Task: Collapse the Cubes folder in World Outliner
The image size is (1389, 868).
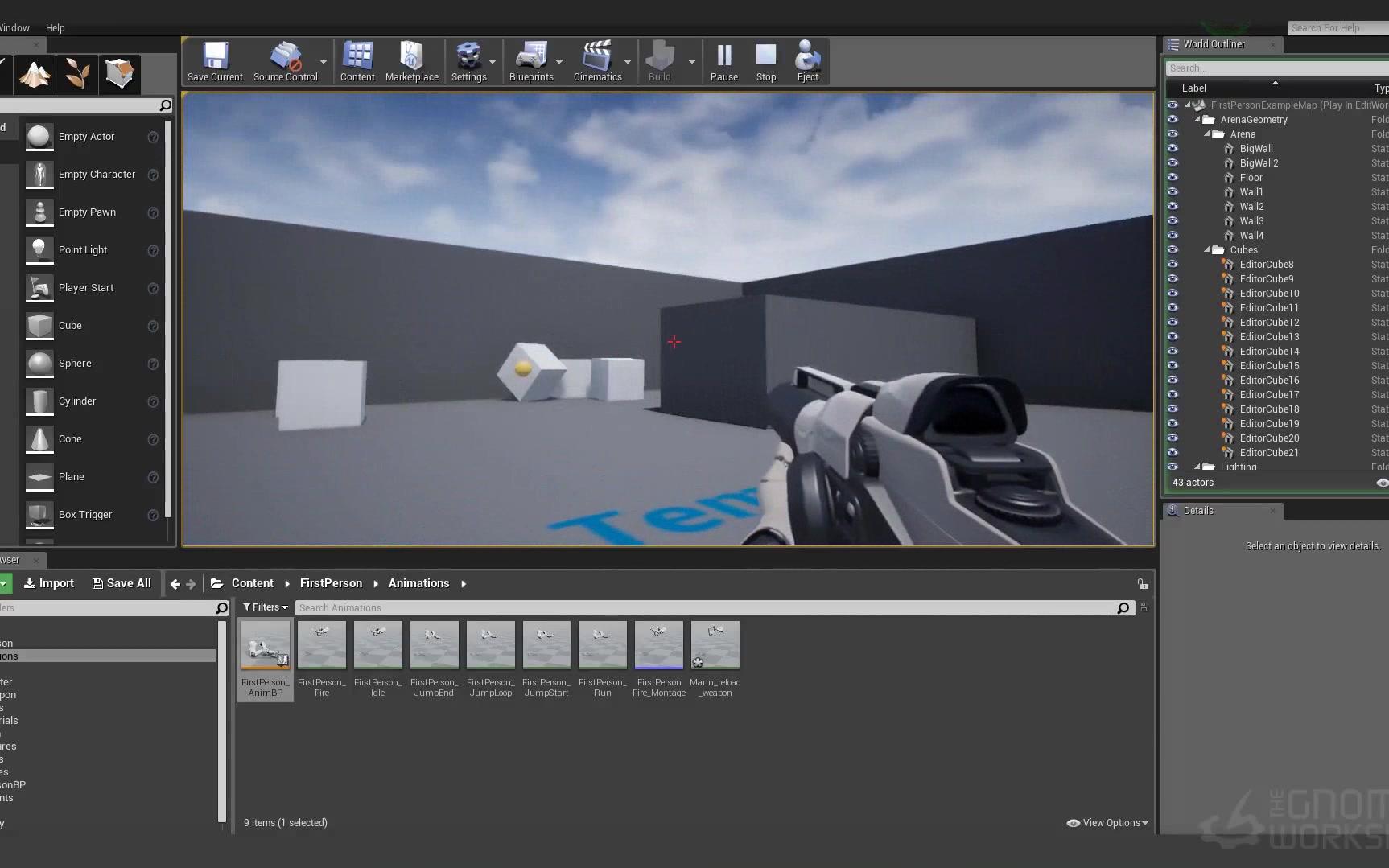Action: click(1206, 250)
